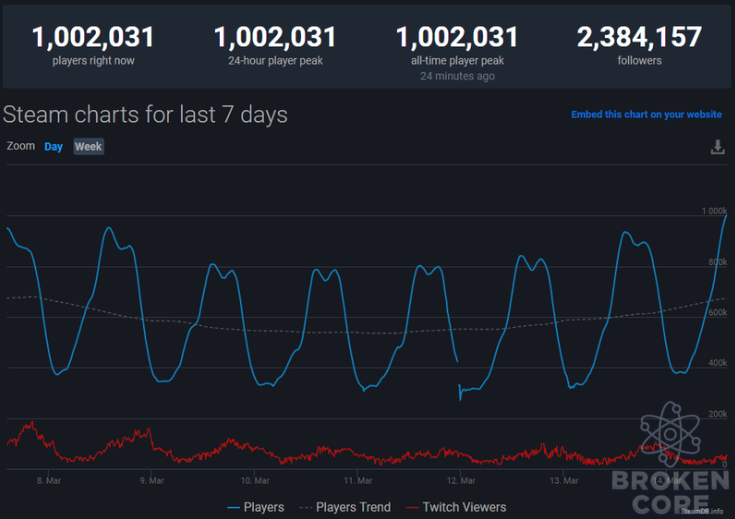Select the Week zoom option
The width and height of the screenshot is (735, 519).
tap(88, 147)
